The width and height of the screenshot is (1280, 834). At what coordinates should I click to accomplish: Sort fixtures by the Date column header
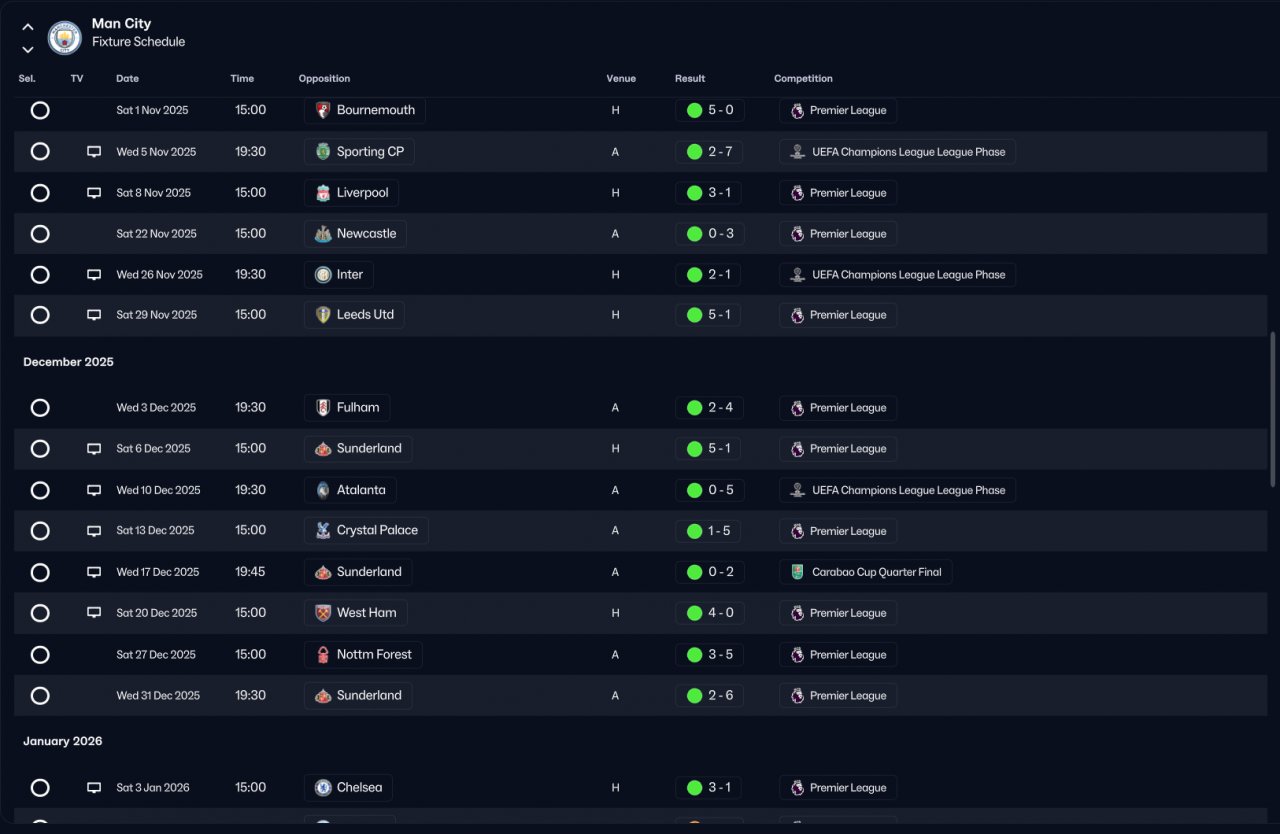[128, 79]
